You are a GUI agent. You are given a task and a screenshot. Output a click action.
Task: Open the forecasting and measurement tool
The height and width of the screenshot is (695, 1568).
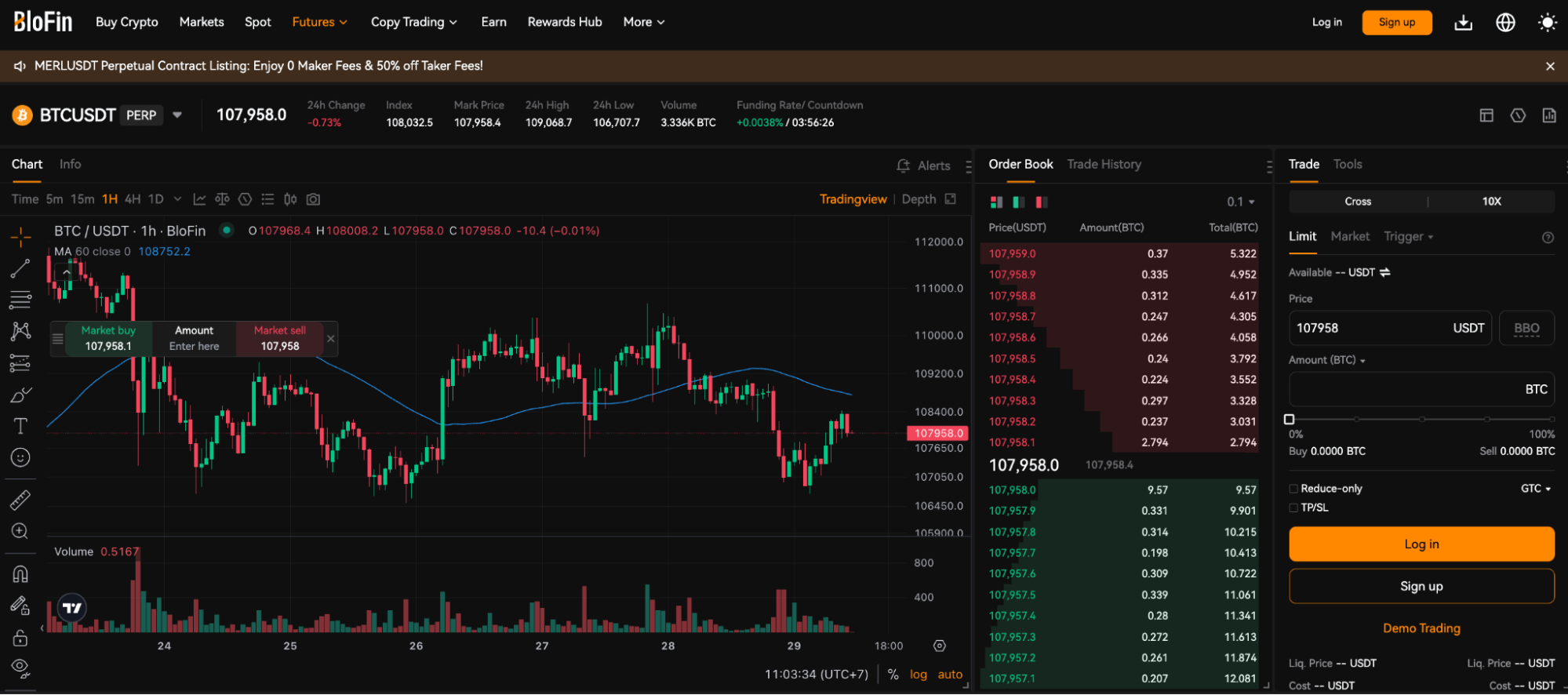point(20,363)
